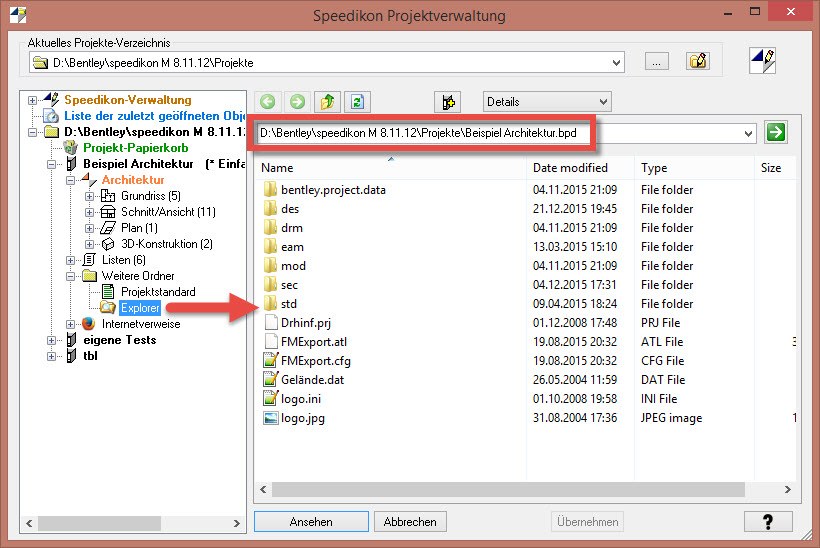Click the Speedikon title bar app icon

point(18,14)
